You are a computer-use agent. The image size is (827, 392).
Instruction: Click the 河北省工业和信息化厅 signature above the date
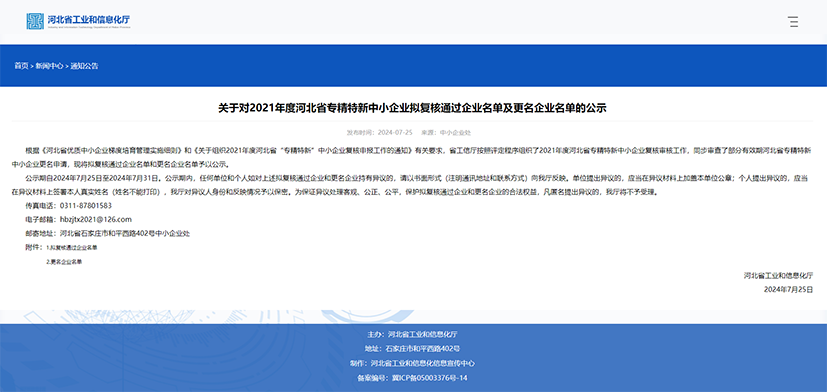pyautogui.click(x=778, y=275)
